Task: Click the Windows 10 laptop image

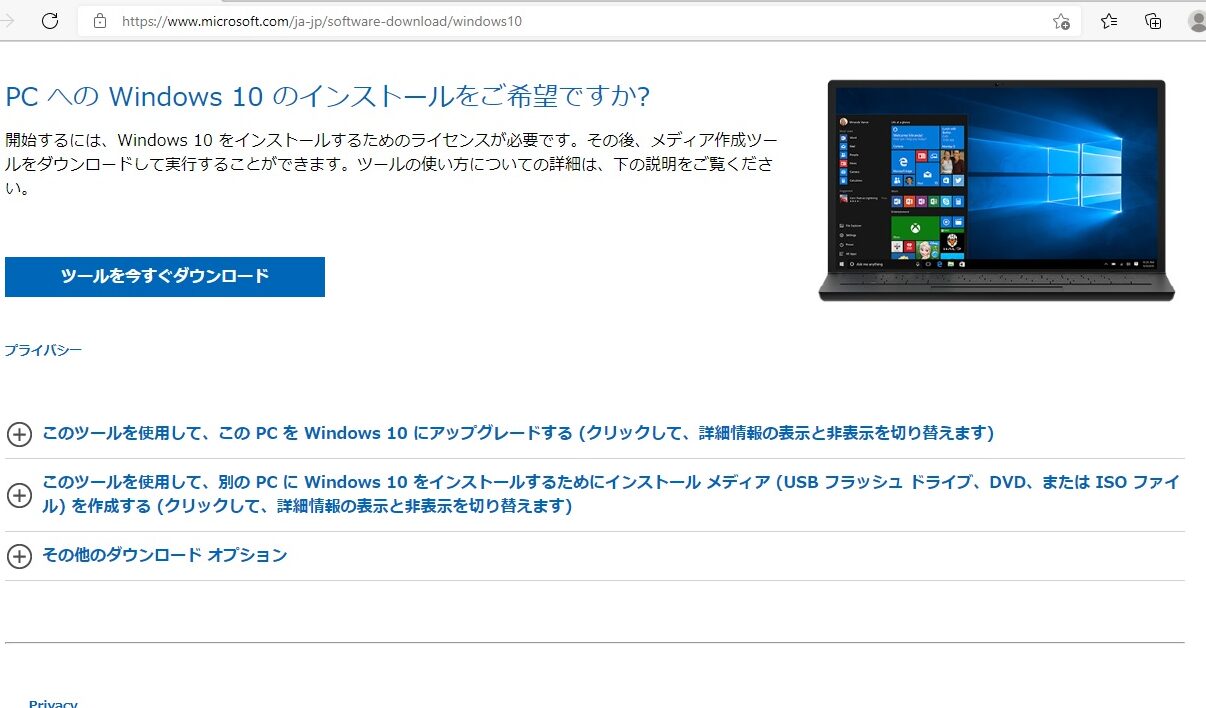Action: tap(996, 190)
